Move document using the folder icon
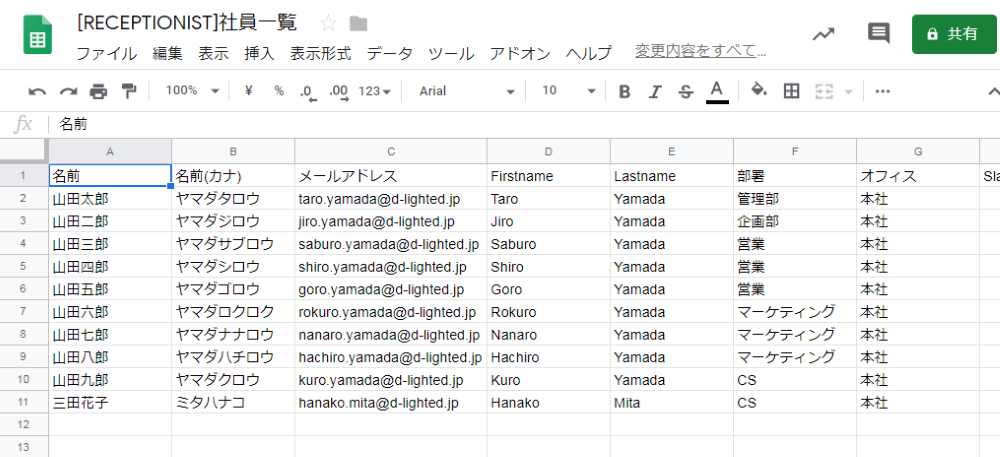The width and height of the screenshot is (1000, 457). click(358, 23)
